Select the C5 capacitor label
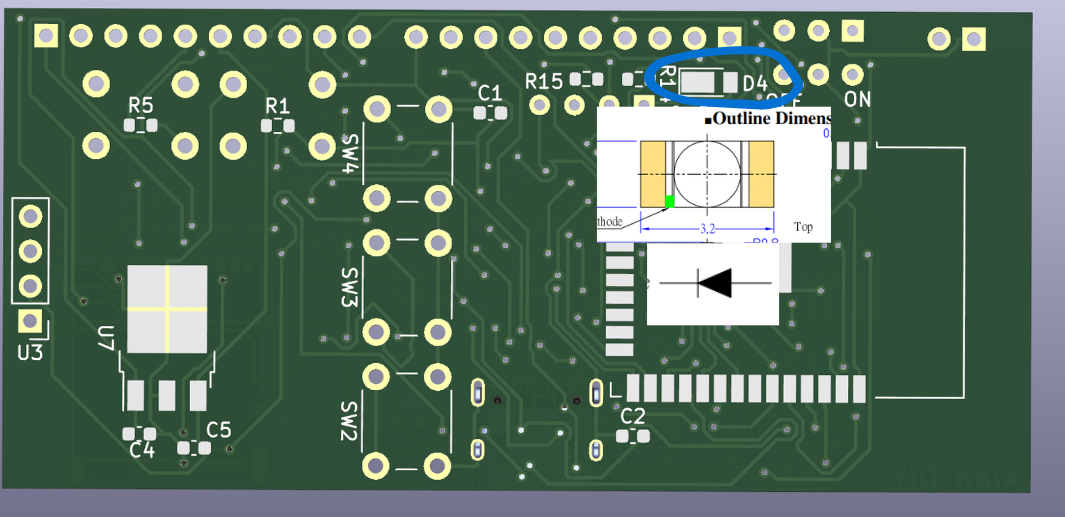Screen dimensions: 1065x517 tap(219, 429)
